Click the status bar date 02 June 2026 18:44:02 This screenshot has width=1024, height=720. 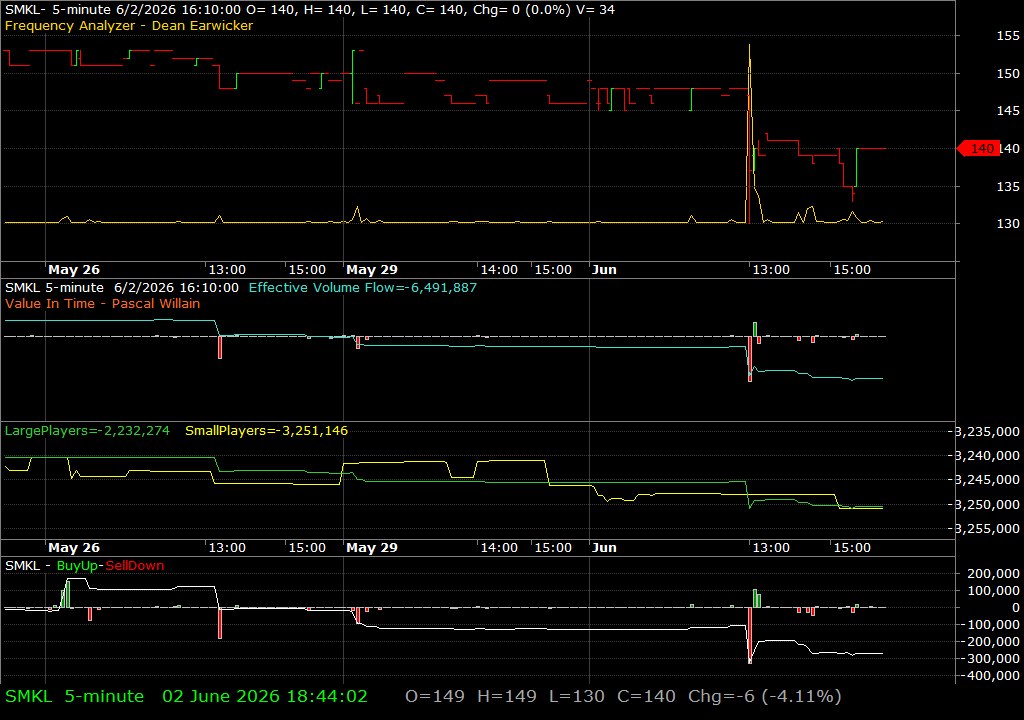265,696
